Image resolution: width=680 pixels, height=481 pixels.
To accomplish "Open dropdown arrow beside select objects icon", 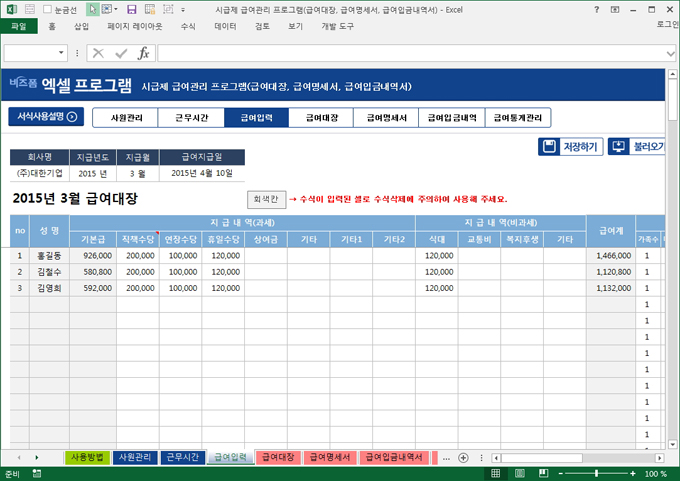I will click(116, 9).
